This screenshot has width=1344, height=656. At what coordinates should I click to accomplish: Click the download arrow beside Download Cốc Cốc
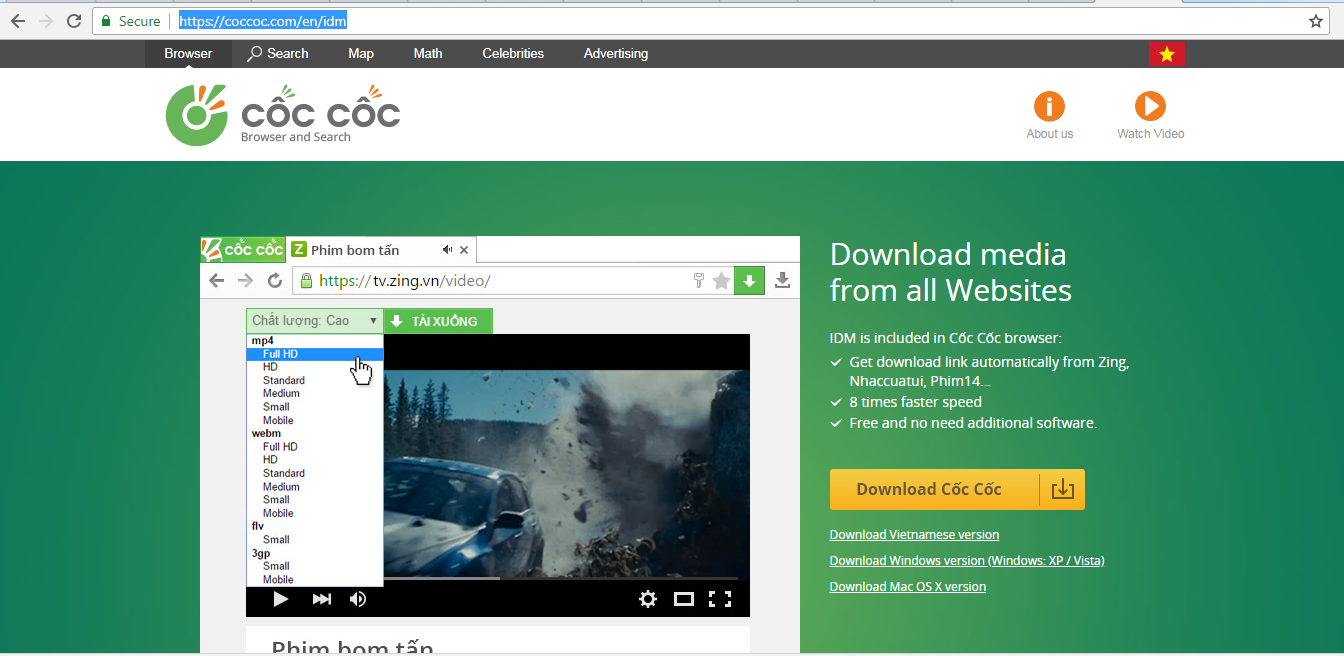[1063, 489]
